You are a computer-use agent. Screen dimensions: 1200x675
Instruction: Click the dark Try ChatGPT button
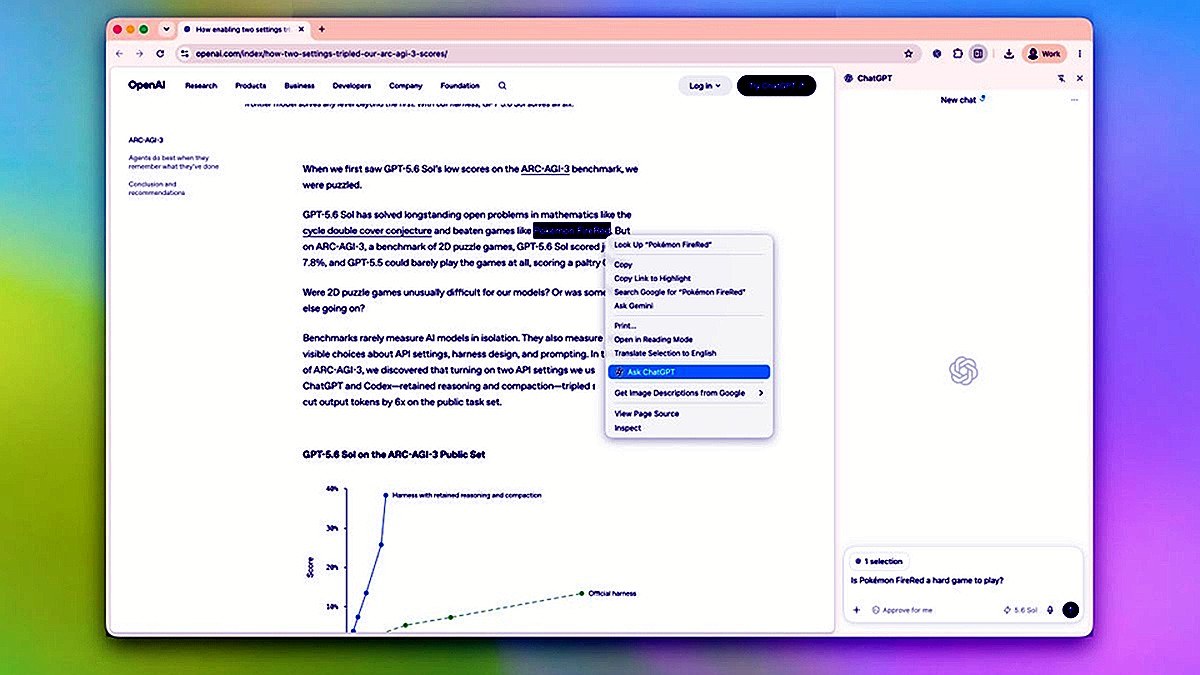pos(776,86)
